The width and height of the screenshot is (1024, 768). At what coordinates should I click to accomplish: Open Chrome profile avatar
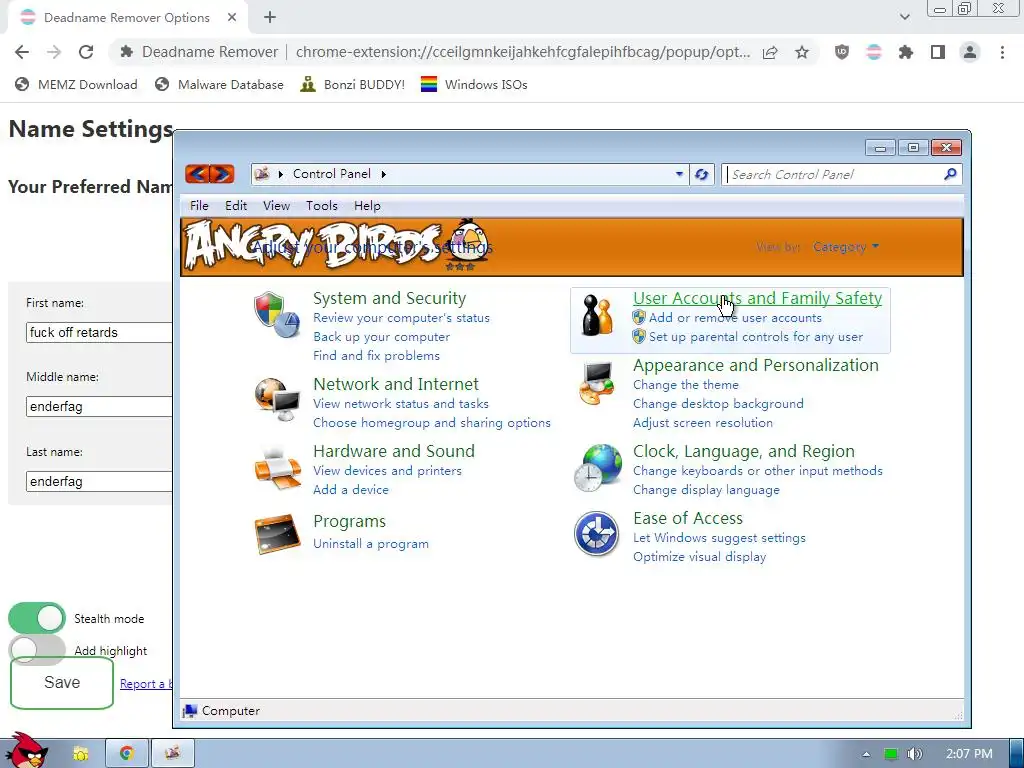tap(970, 52)
